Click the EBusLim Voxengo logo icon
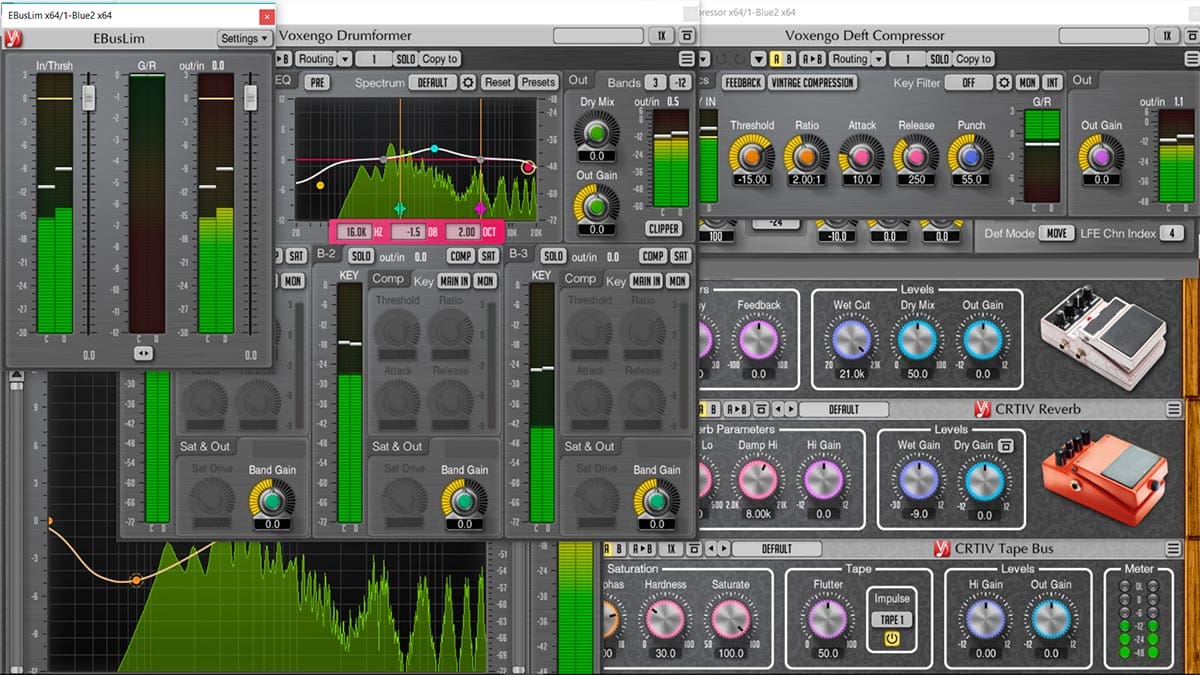1200x675 pixels. 14,38
